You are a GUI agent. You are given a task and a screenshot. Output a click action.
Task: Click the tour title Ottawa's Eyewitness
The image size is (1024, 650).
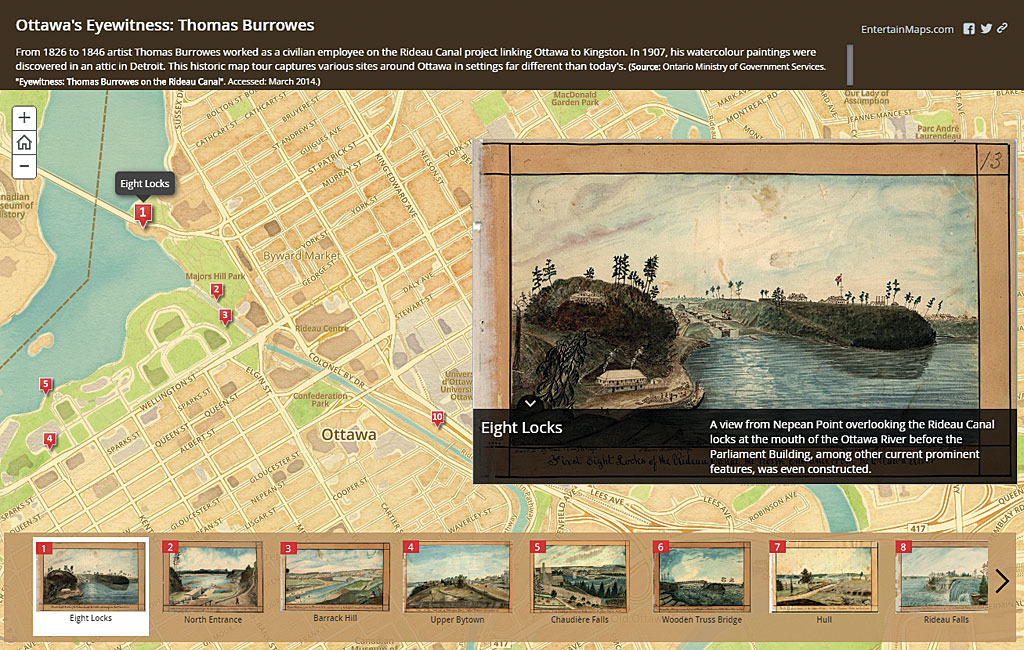(x=165, y=25)
